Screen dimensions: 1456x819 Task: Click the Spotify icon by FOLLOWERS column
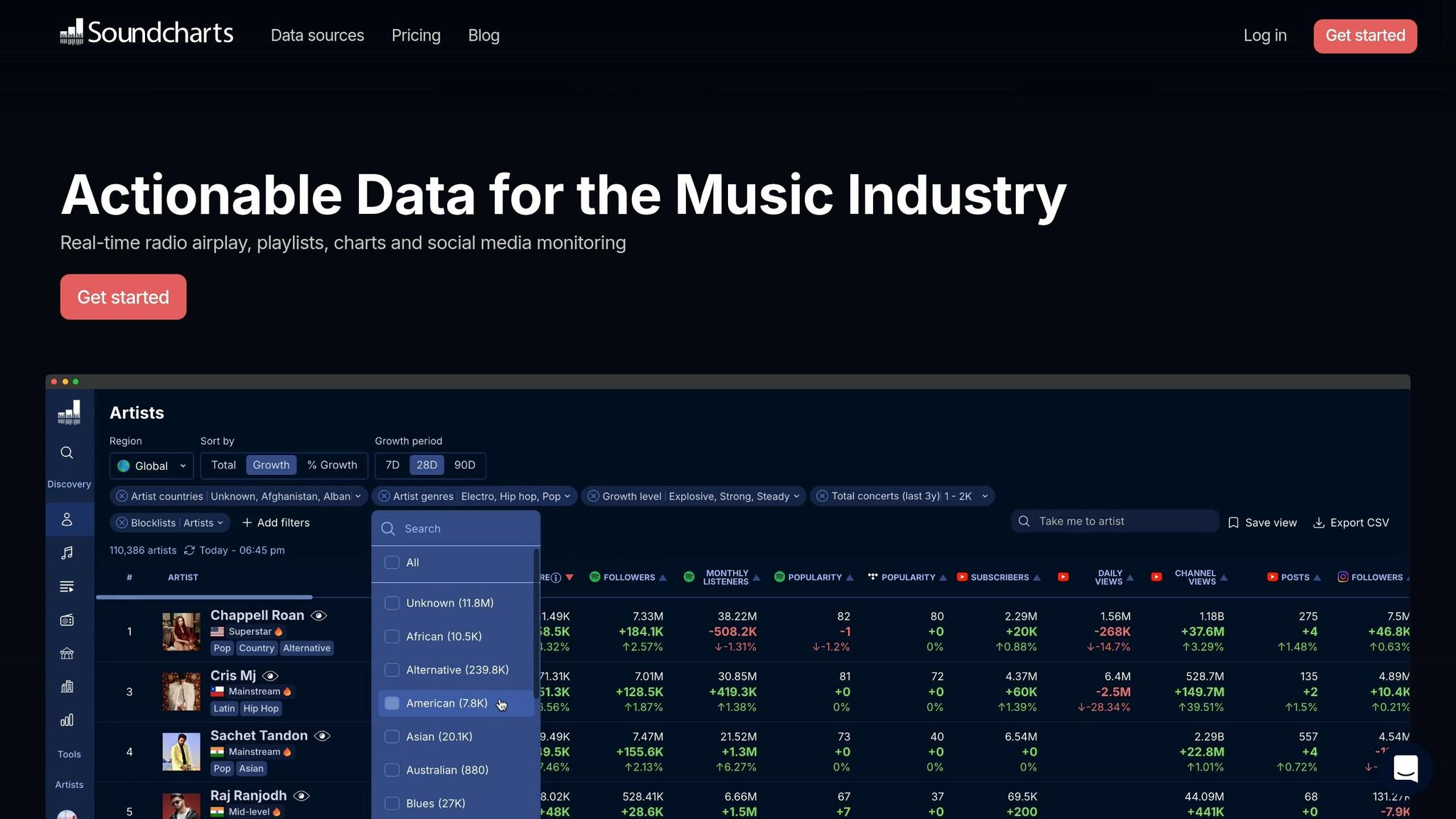(595, 577)
